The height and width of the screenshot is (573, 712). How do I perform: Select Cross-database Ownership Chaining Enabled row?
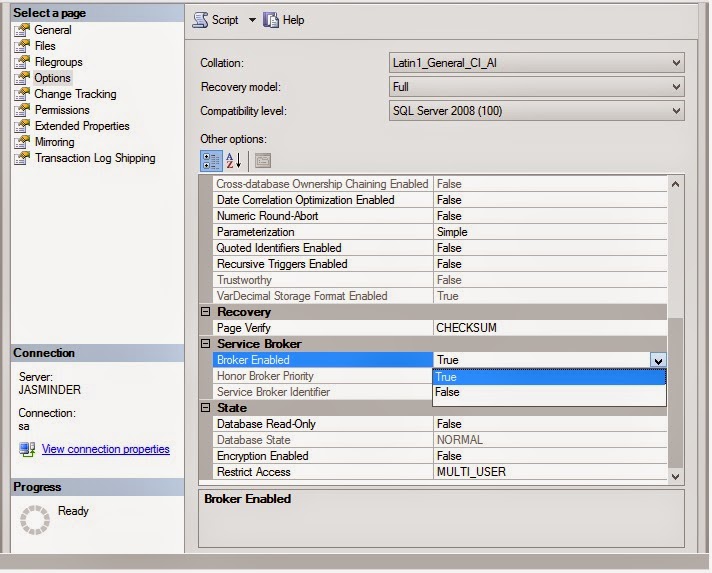click(440, 184)
